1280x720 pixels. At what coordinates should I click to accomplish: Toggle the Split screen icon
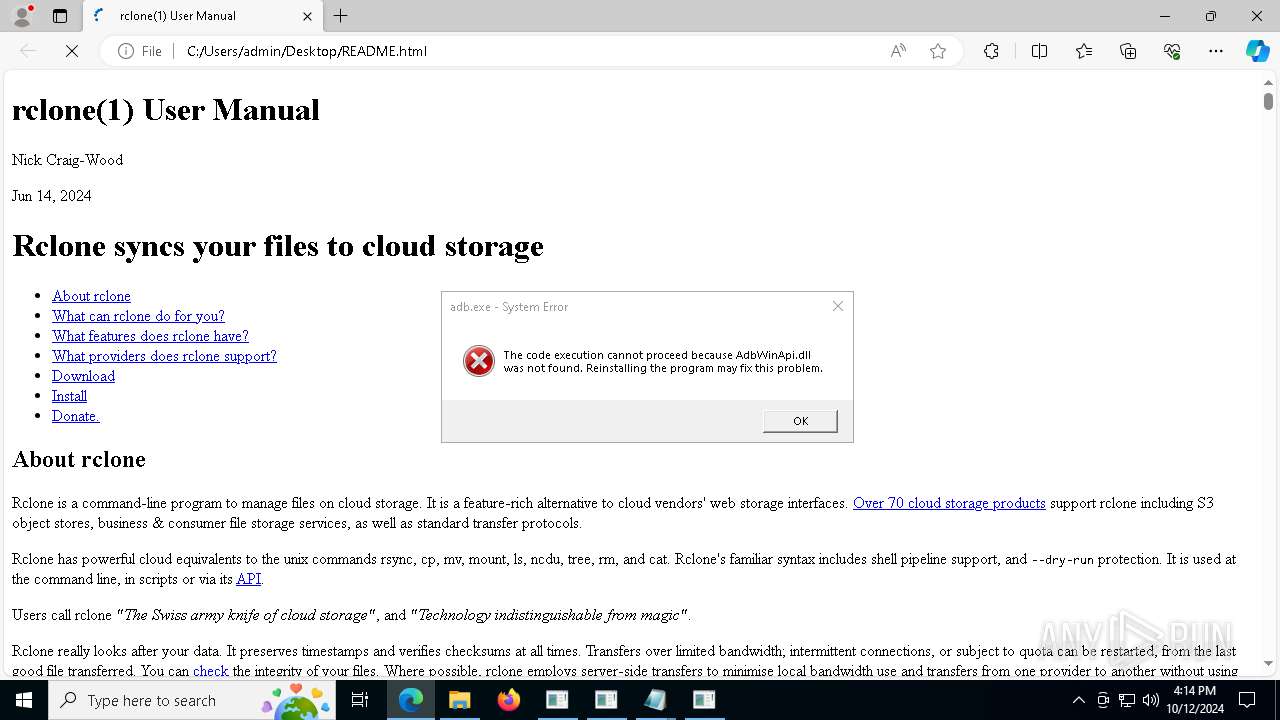(1039, 51)
